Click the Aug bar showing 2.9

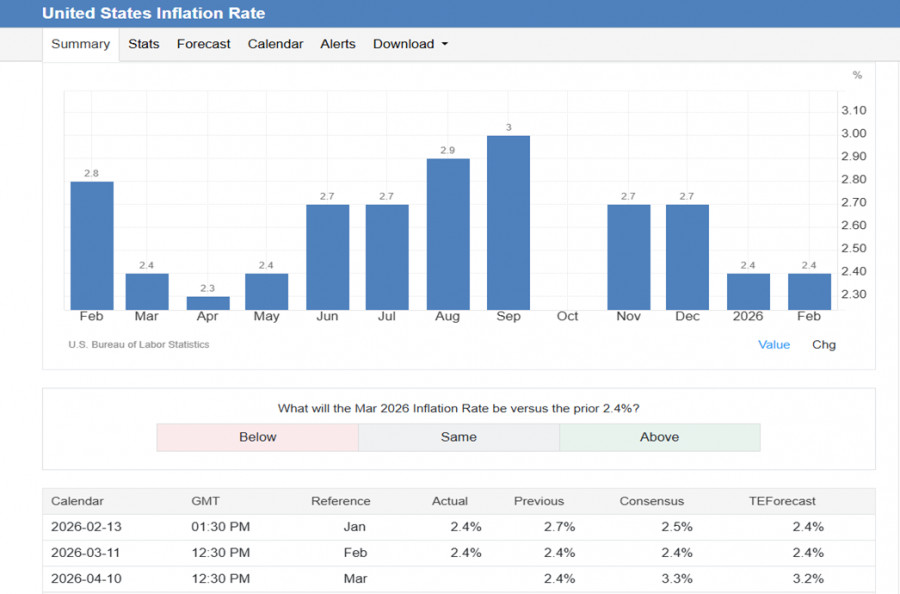pyautogui.click(x=447, y=234)
